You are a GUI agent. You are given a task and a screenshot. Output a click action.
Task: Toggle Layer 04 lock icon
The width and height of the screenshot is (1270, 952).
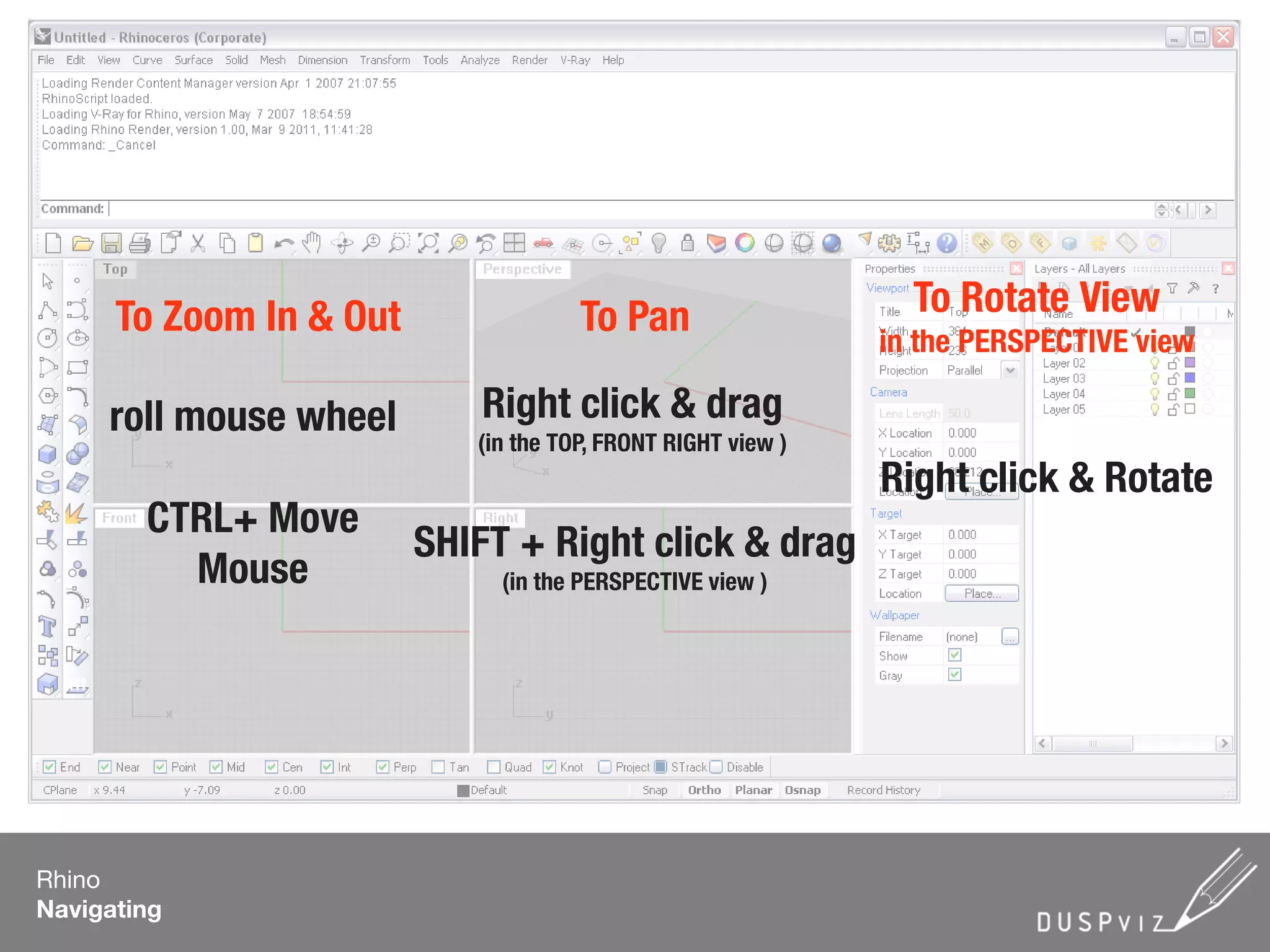tap(1173, 394)
